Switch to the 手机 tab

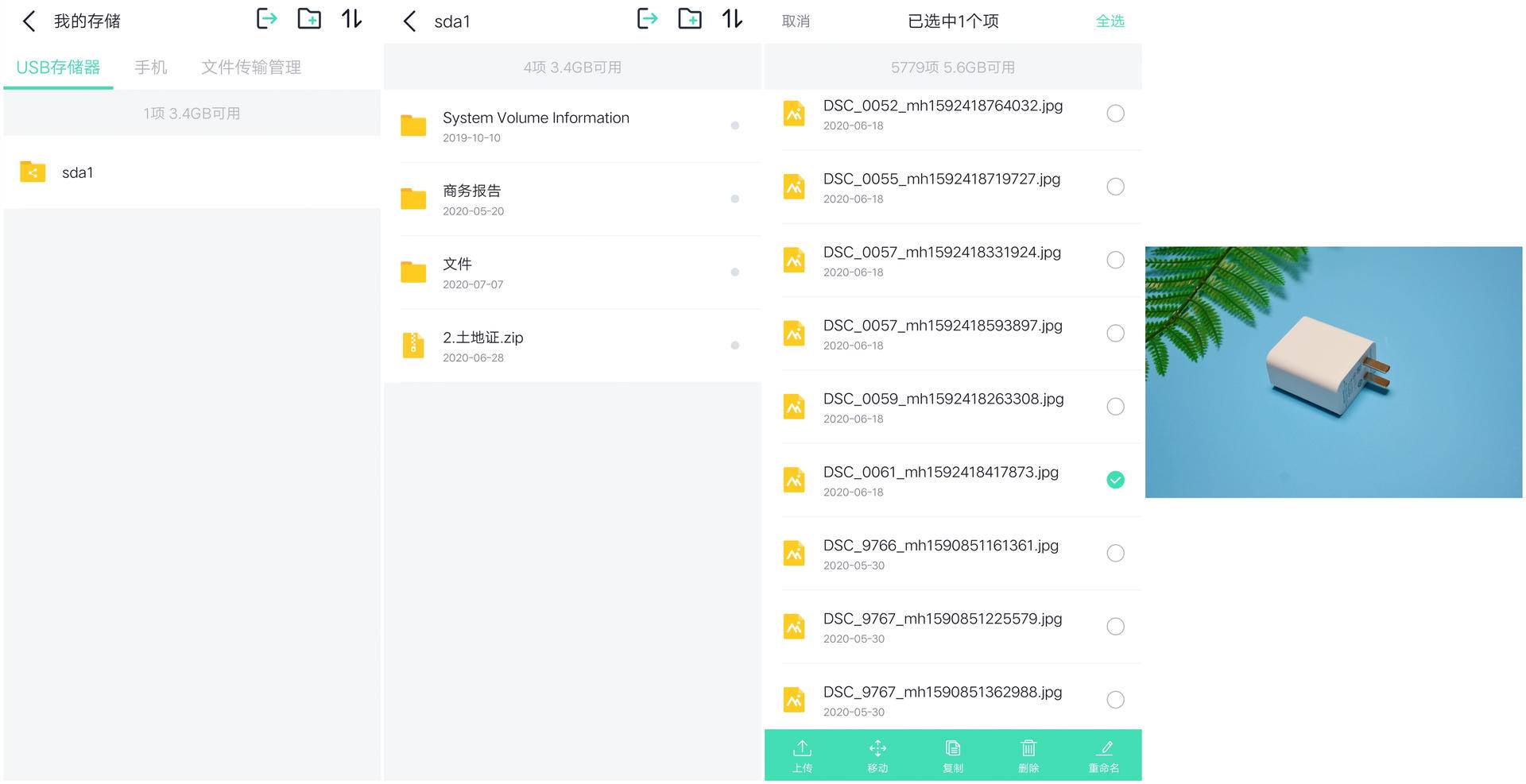pyautogui.click(x=150, y=68)
